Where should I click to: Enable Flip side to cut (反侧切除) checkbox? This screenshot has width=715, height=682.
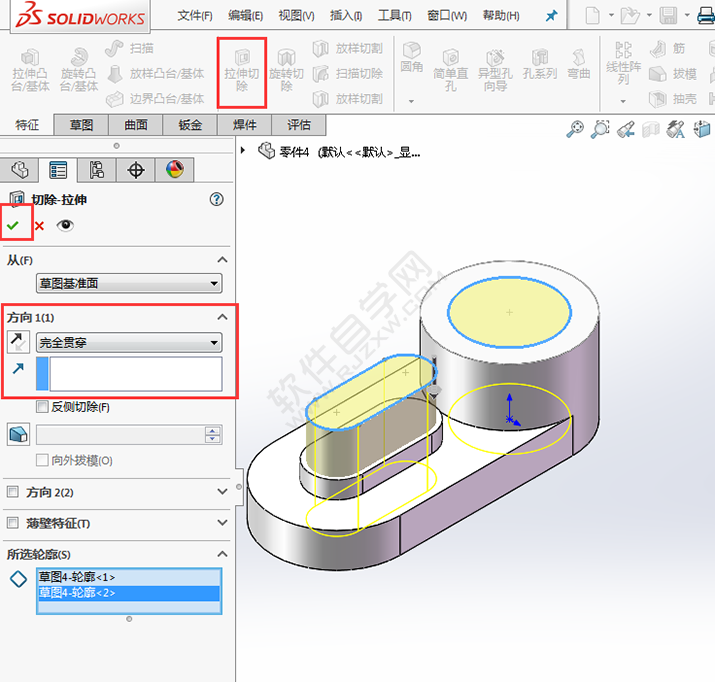pos(42,407)
